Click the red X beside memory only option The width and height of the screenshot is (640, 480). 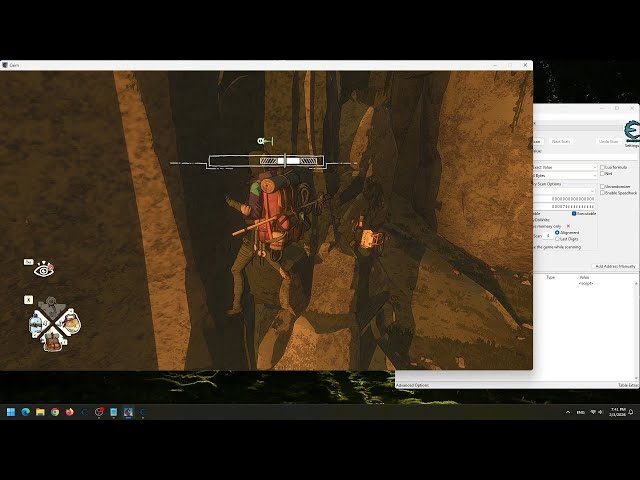[x=568, y=226]
